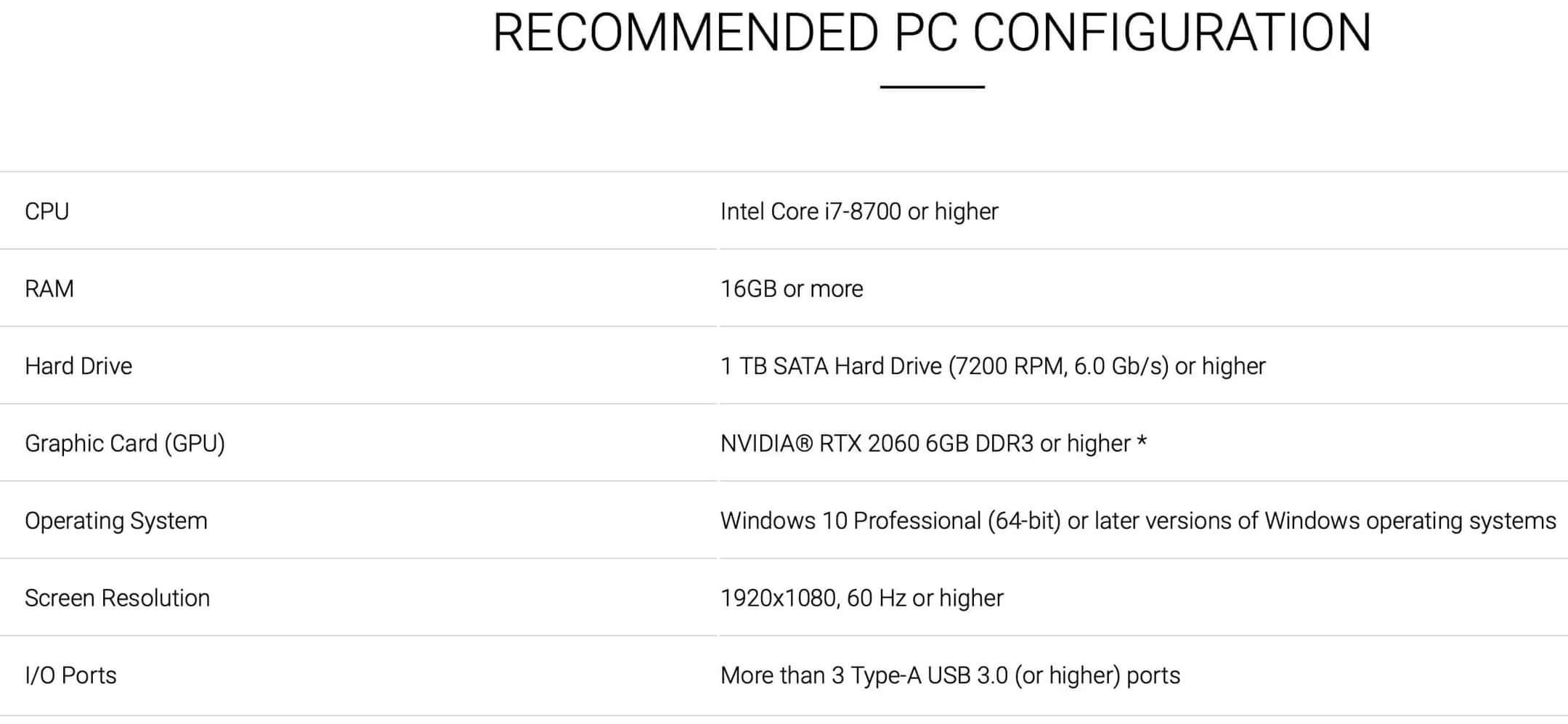Select the RAM row label
1568x724 pixels.
49,289
